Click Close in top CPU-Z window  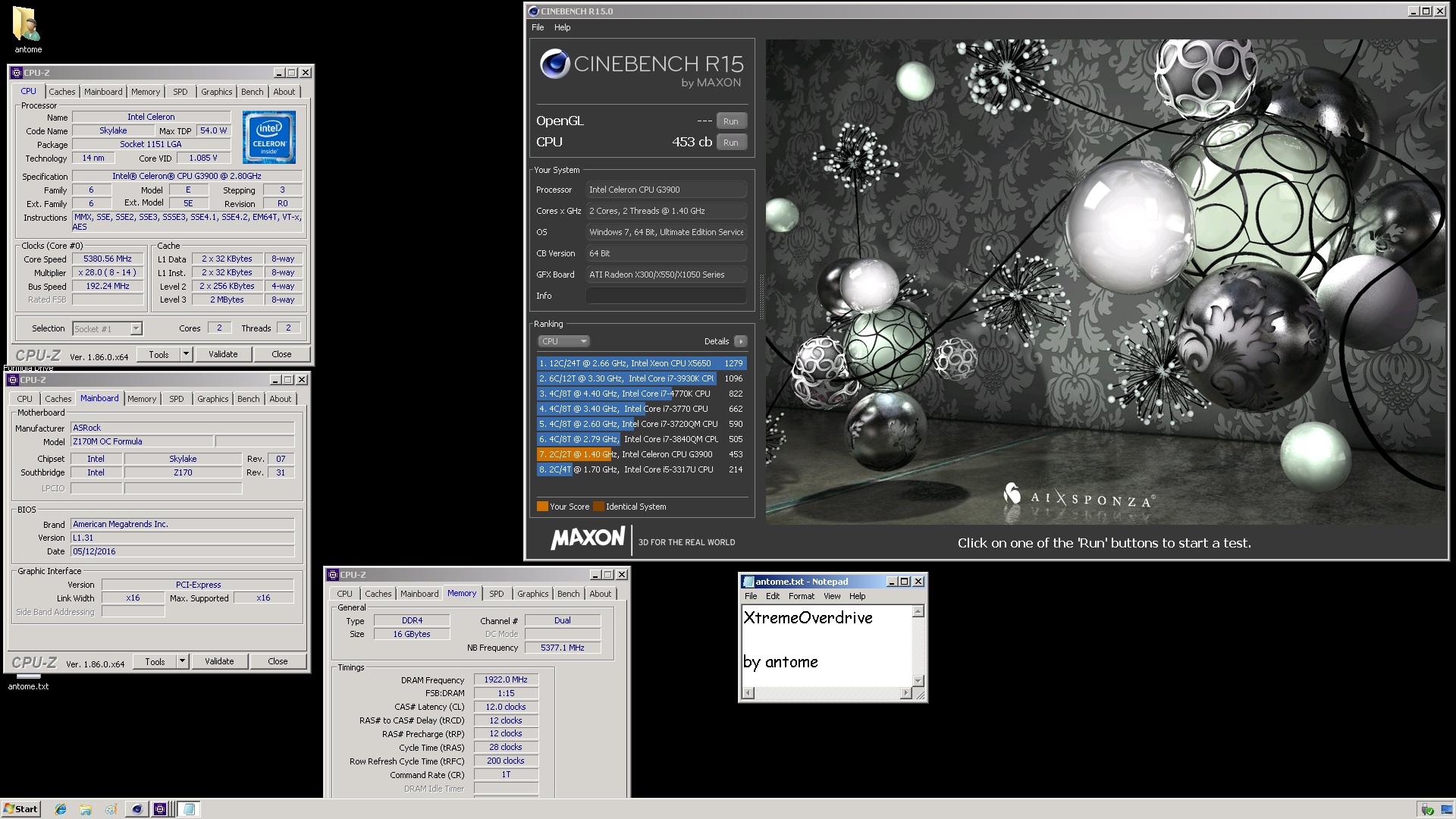point(281,354)
